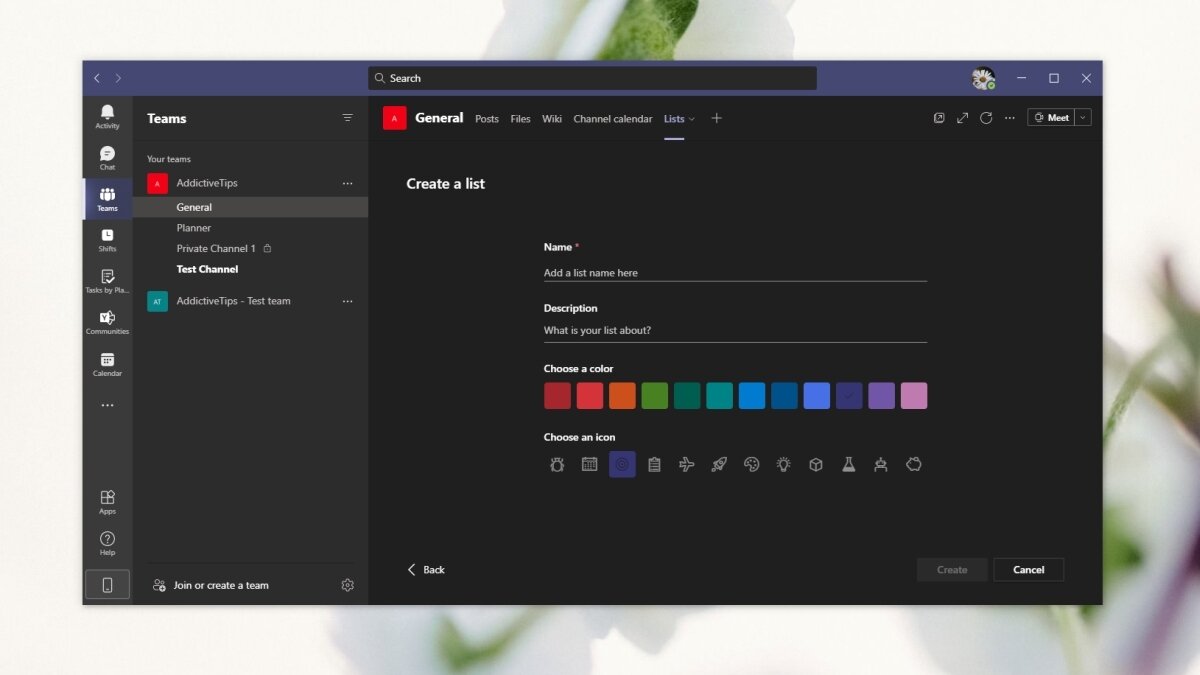The width and height of the screenshot is (1200, 675).
Task: Open the Meet button dropdown arrow
Action: [1085, 117]
